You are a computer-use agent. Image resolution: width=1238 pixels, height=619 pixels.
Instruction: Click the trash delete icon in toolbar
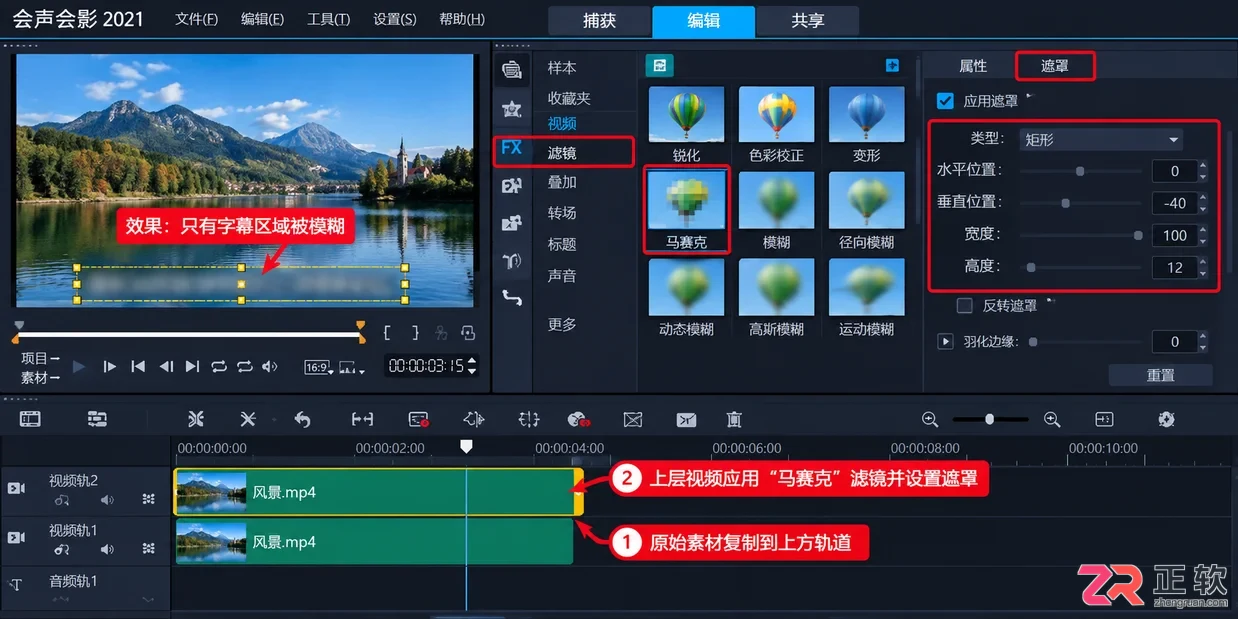(734, 420)
